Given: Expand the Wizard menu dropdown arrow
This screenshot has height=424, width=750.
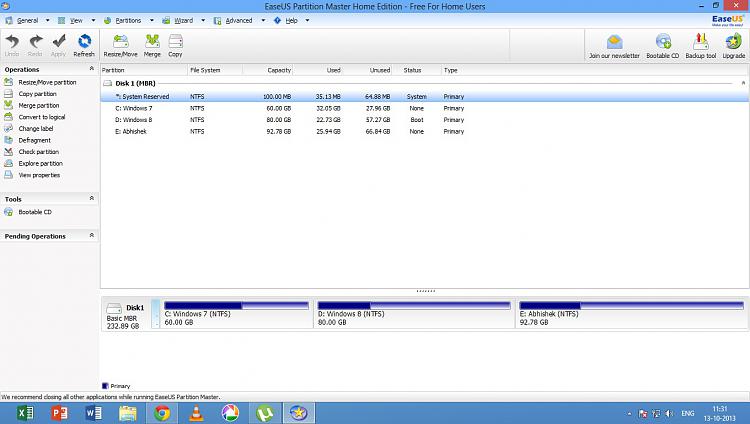Looking at the screenshot, I should click(203, 21).
